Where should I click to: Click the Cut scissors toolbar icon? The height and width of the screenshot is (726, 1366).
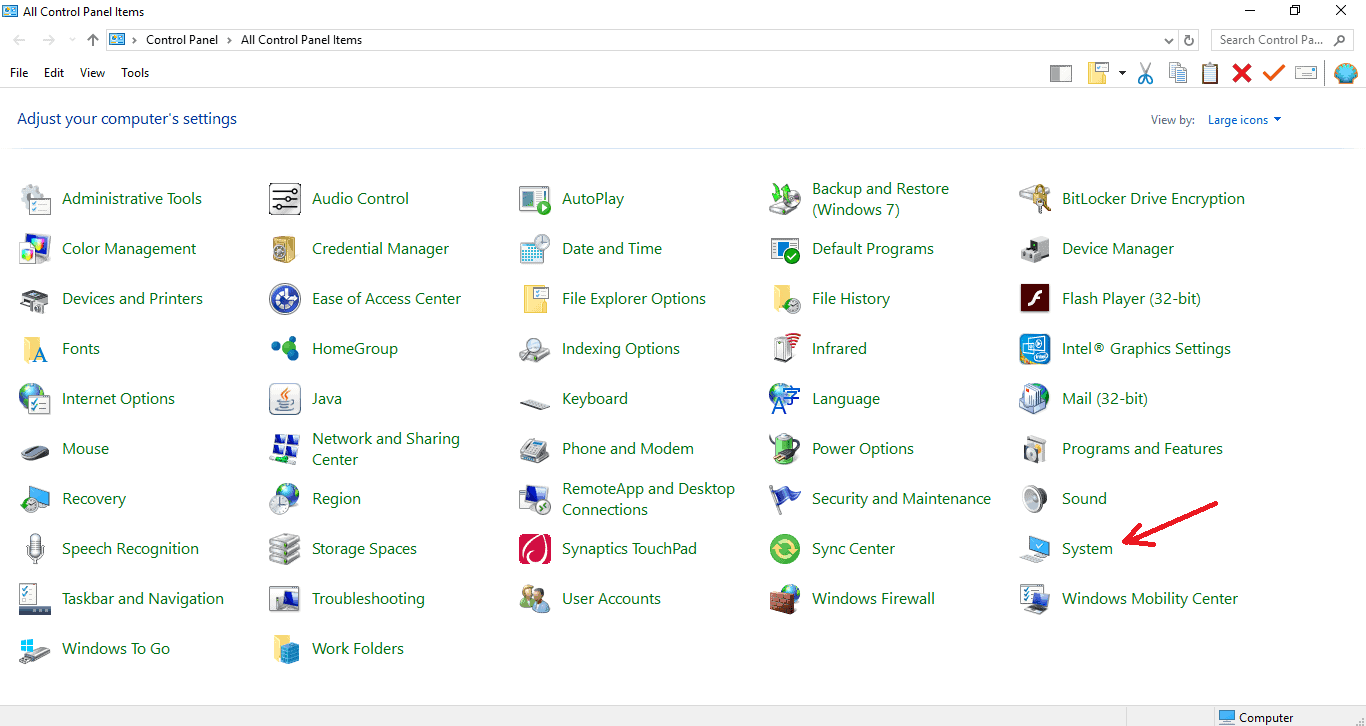pyautogui.click(x=1145, y=73)
